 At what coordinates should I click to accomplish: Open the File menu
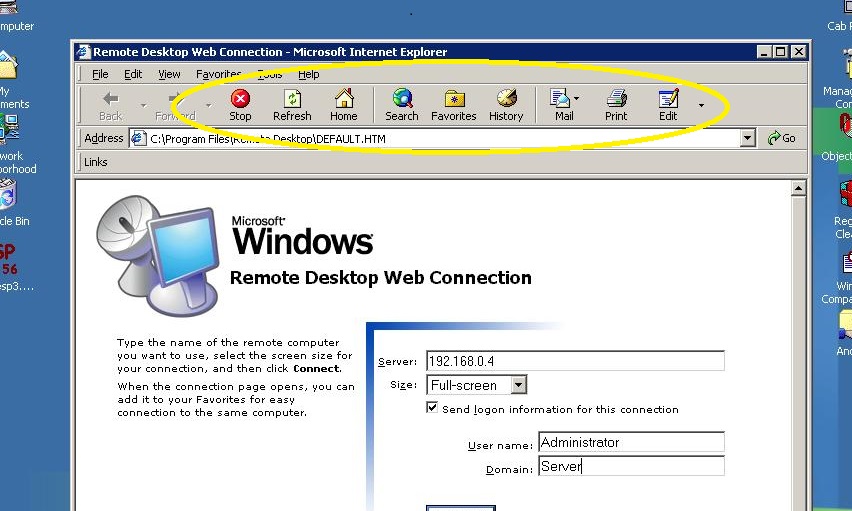100,74
